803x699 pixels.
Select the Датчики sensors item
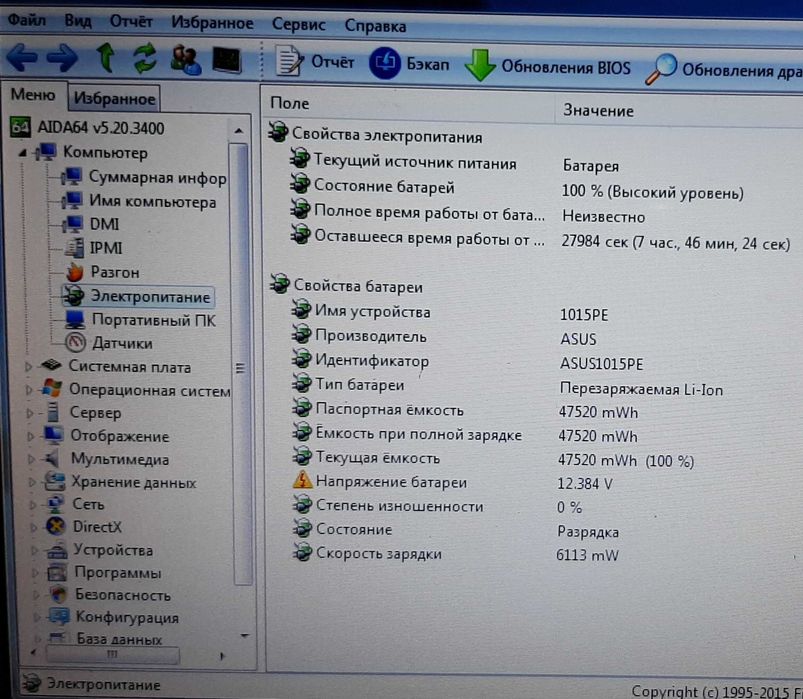click(x=109, y=343)
